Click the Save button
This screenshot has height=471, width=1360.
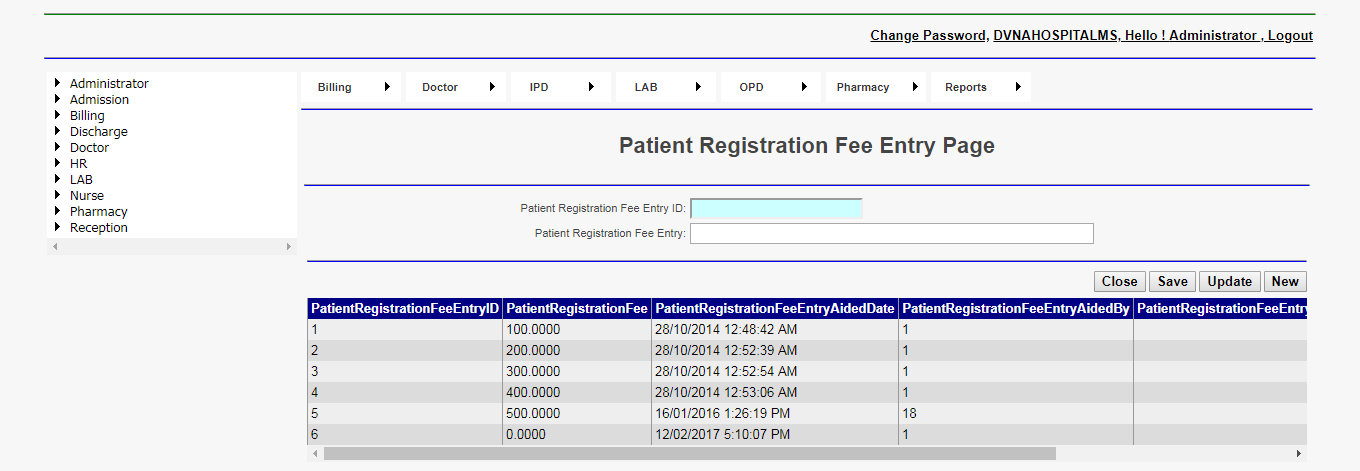pos(1172,282)
